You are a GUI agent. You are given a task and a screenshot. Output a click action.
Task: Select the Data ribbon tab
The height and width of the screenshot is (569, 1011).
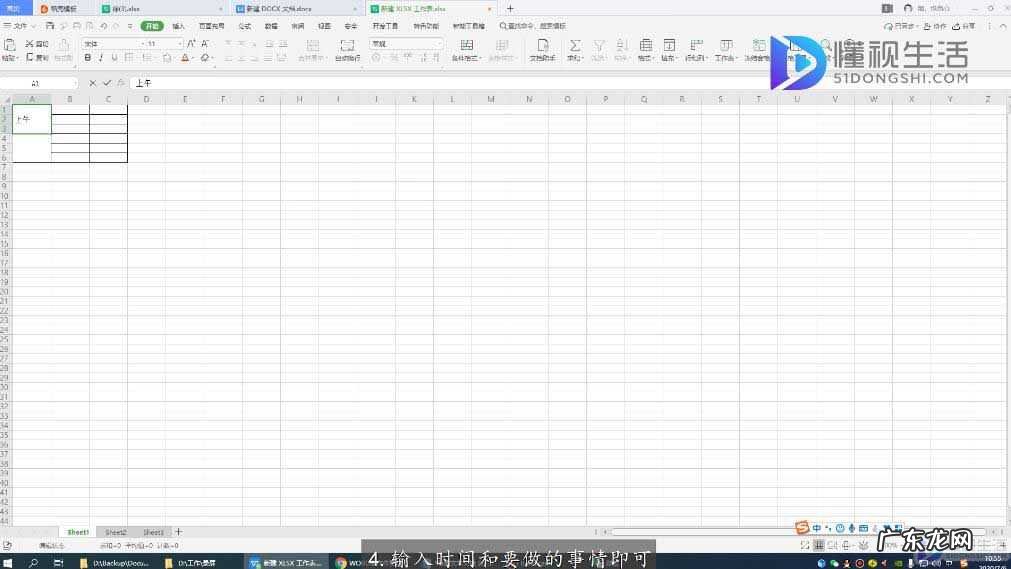coord(271,26)
